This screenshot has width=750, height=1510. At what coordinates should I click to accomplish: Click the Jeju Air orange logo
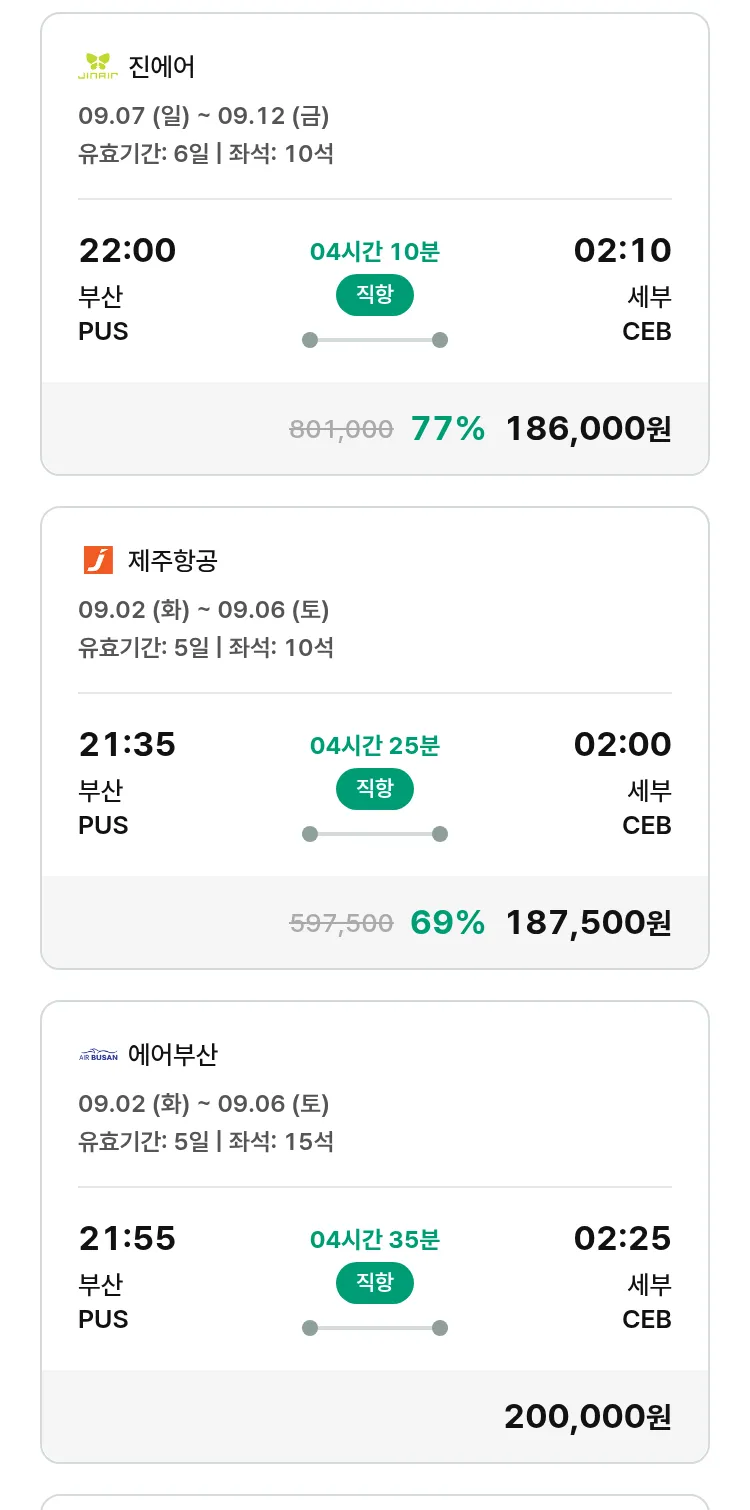98,560
